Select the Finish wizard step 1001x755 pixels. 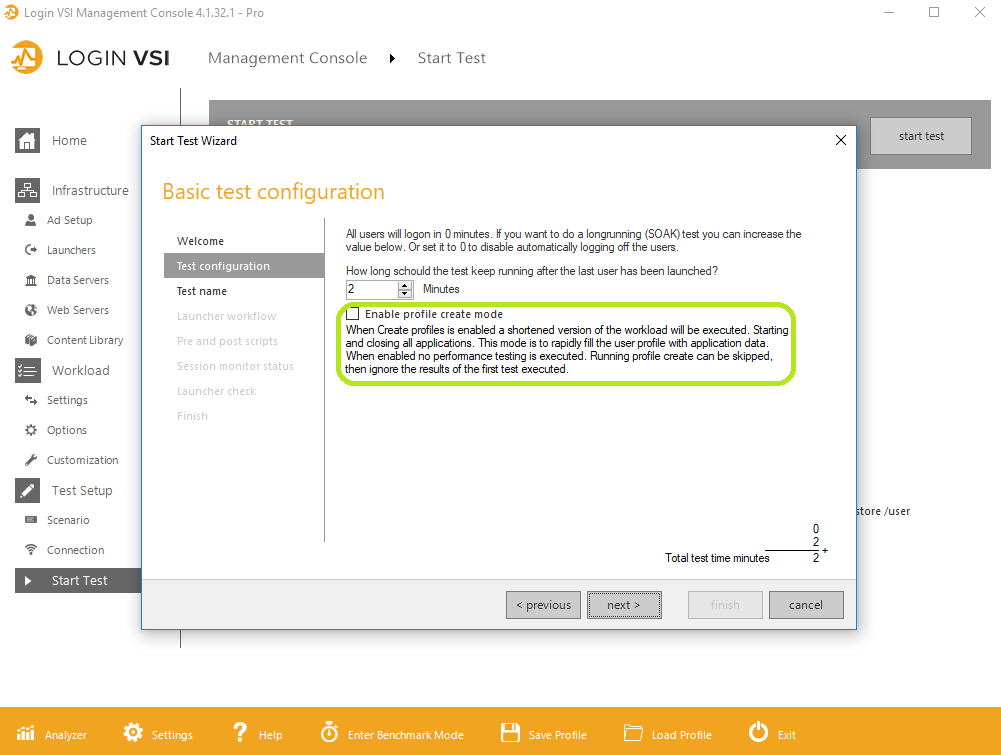click(192, 416)
